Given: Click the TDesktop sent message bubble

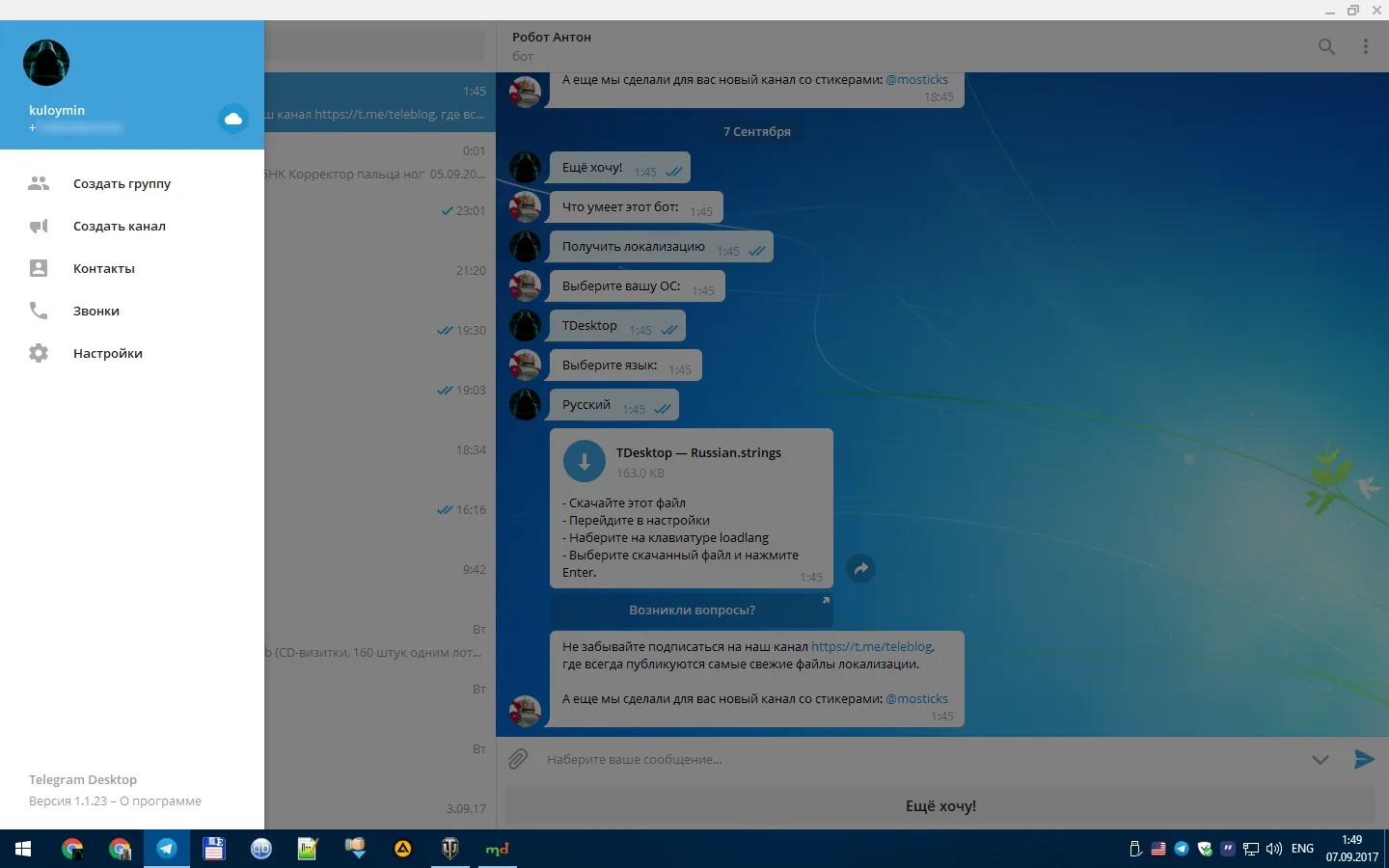Looking at the screenshot, I should click(617, 326).
